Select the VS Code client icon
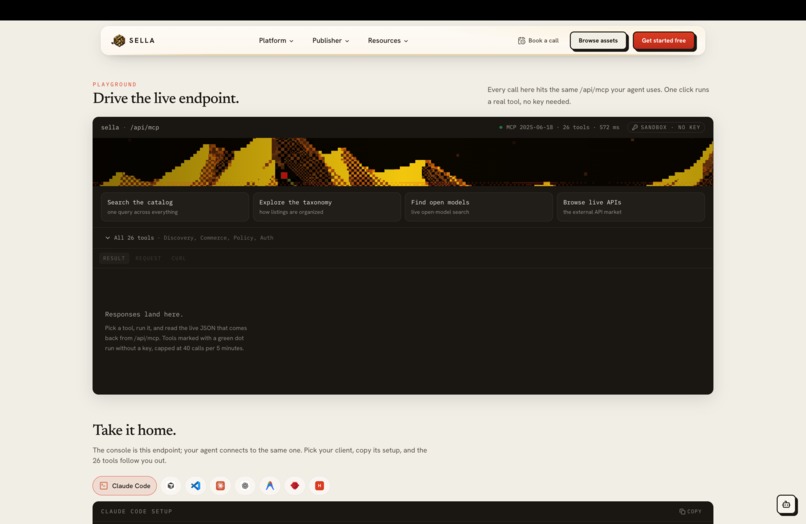The width and height of the screenshot is (806, 524). tap(195, 485)
